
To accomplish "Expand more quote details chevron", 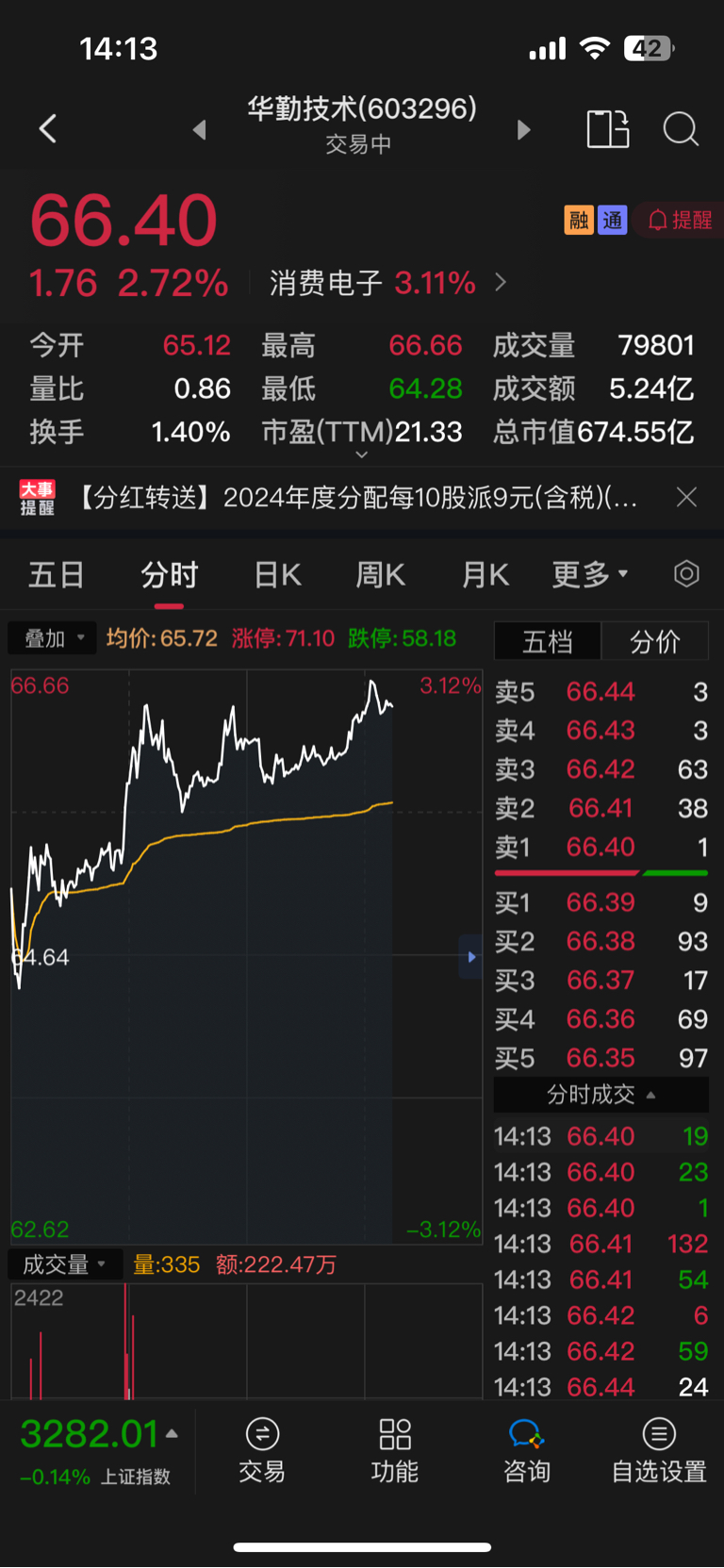I will (x=362, y=454).
